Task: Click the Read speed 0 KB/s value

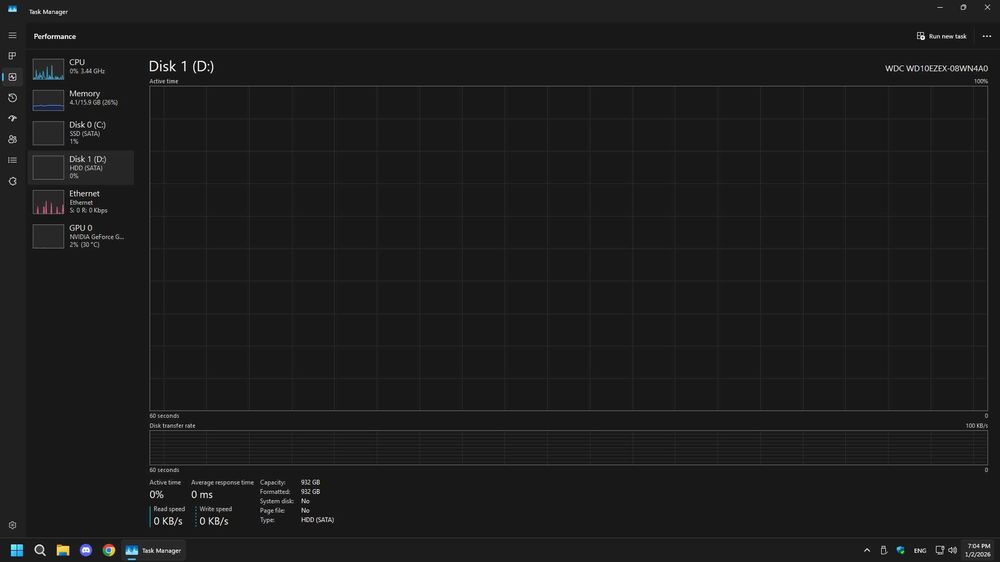Action: [x=168, y=521]
